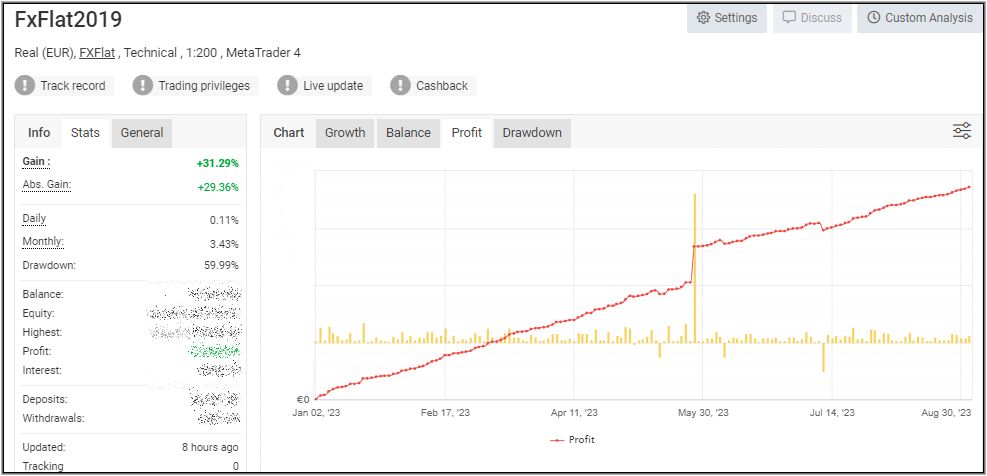
Task: Click the tall yellow bar near May 30
Action: (694, 270)
